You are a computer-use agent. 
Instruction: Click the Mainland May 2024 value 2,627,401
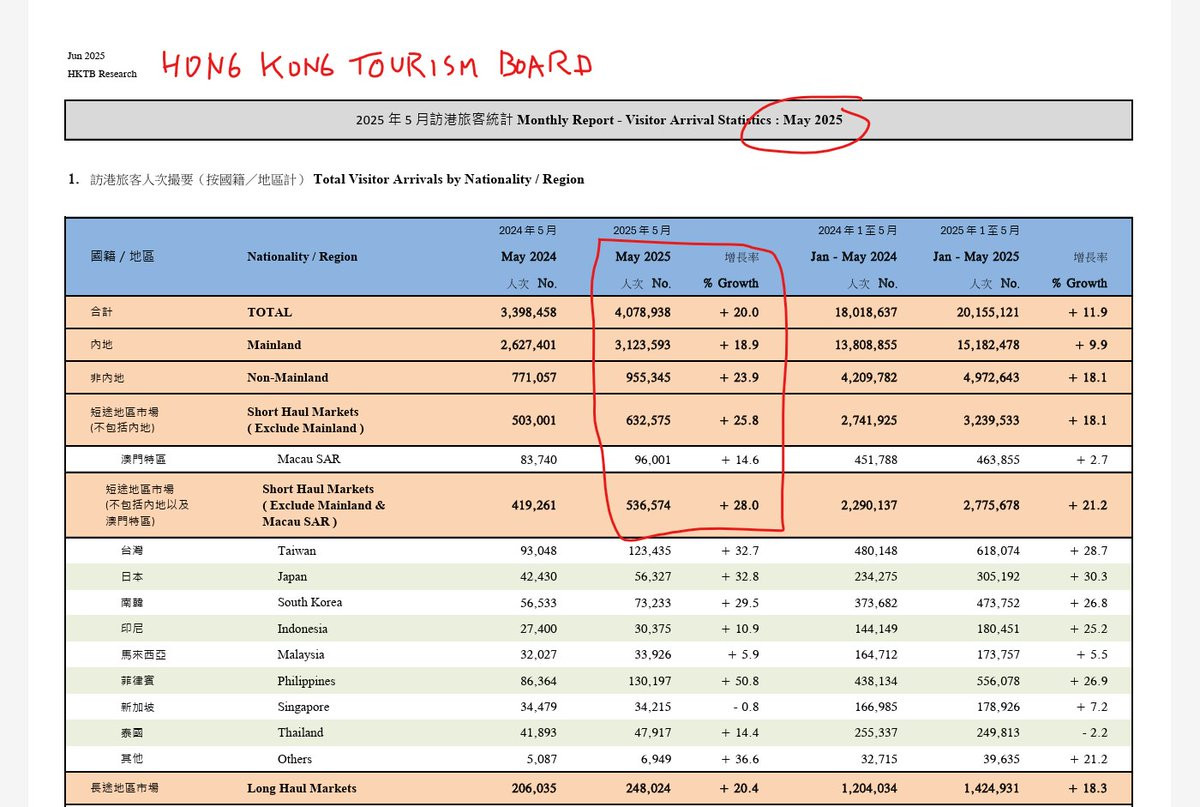coord(529,345)
